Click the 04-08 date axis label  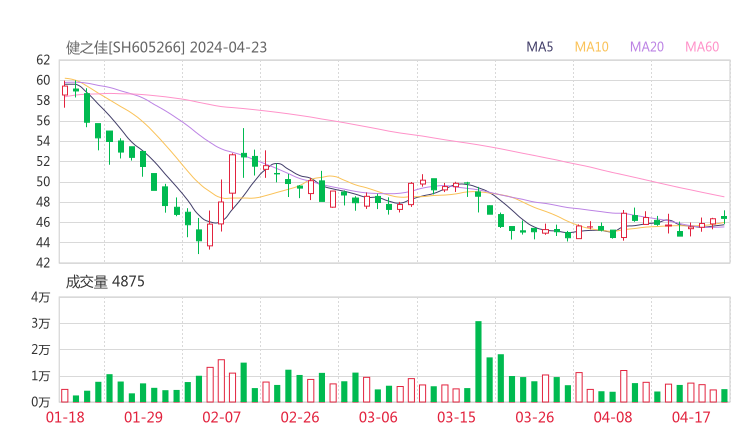(613, 417)
